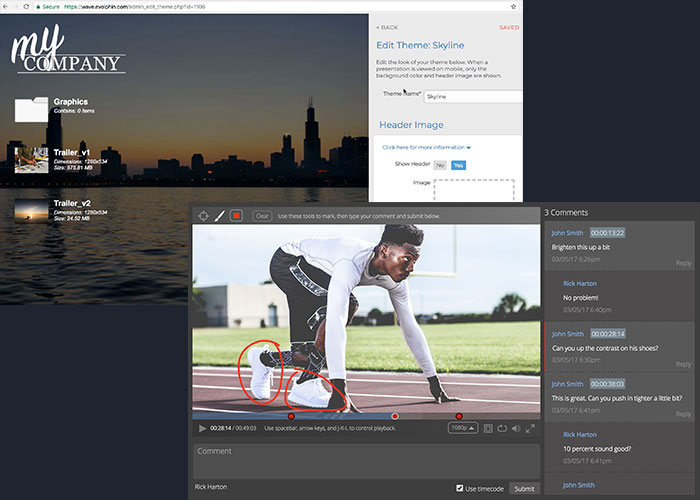The width and height of the screenshot is (700, 500).
Task: Bookmark the page with star icon
Action: [x=513, y=7]
